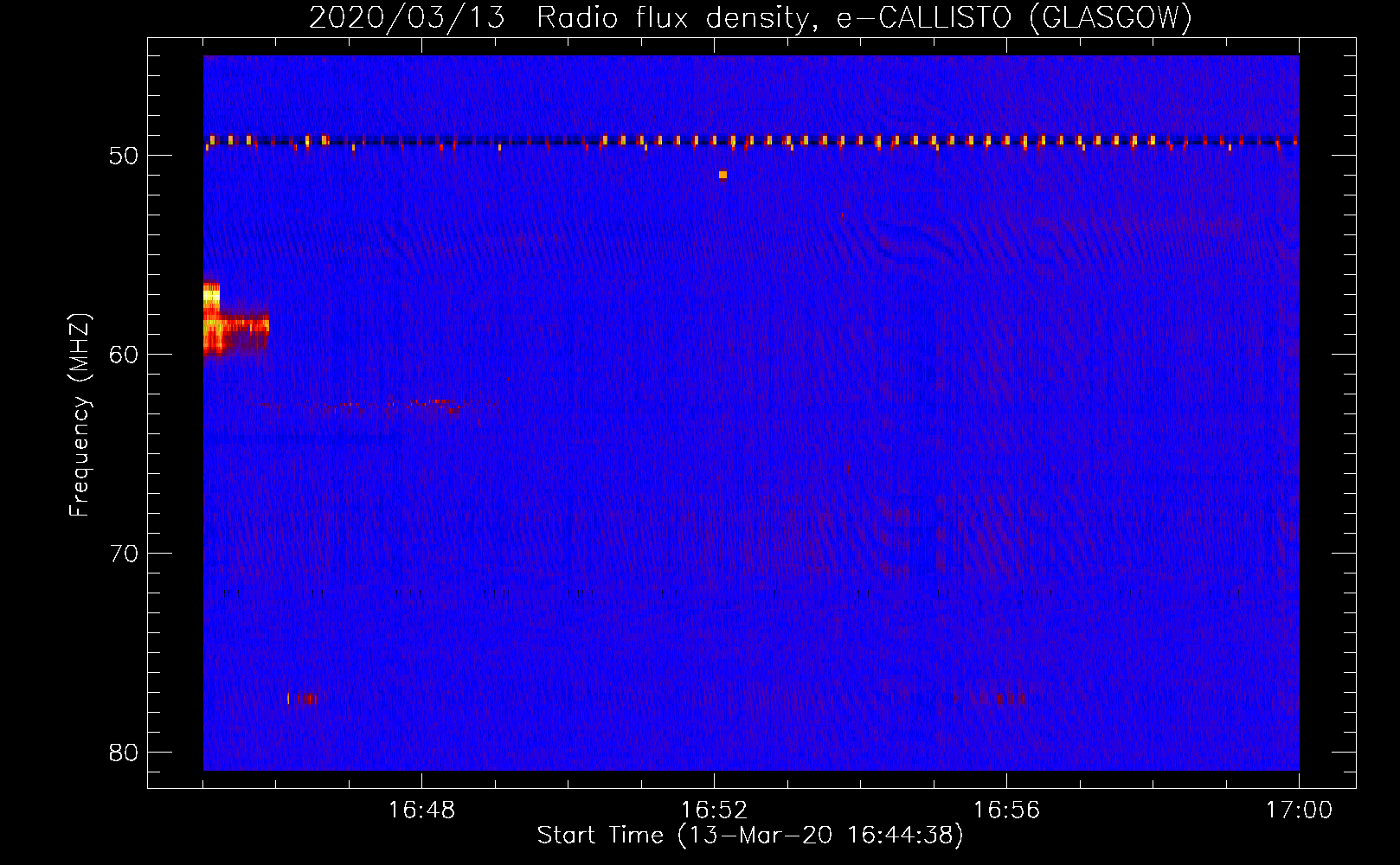This screenshot has height=865, width=1400.
Task: Click the 16:48 time tick label
Action: [x=422, y=811]
